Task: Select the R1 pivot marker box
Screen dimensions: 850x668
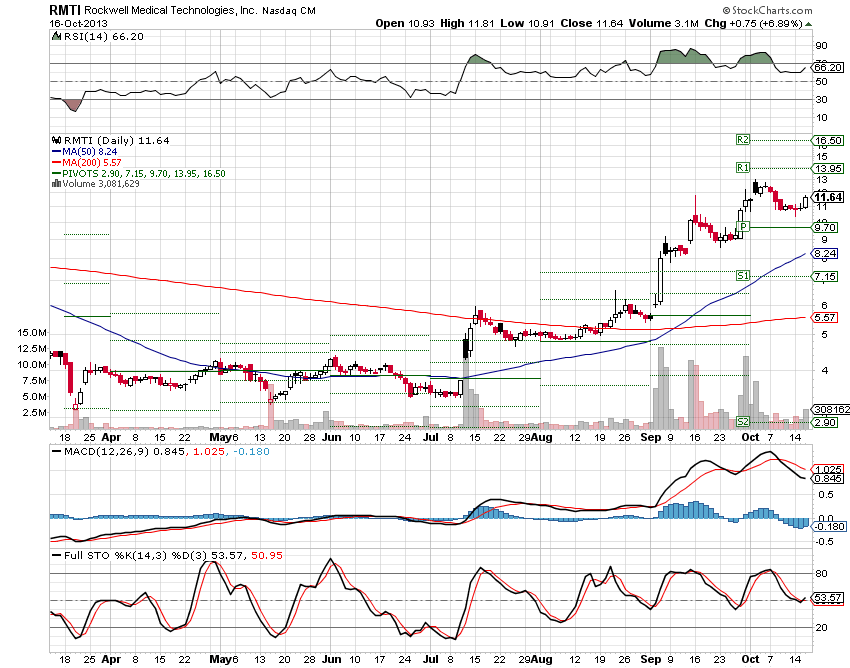Action: (743, 168)
